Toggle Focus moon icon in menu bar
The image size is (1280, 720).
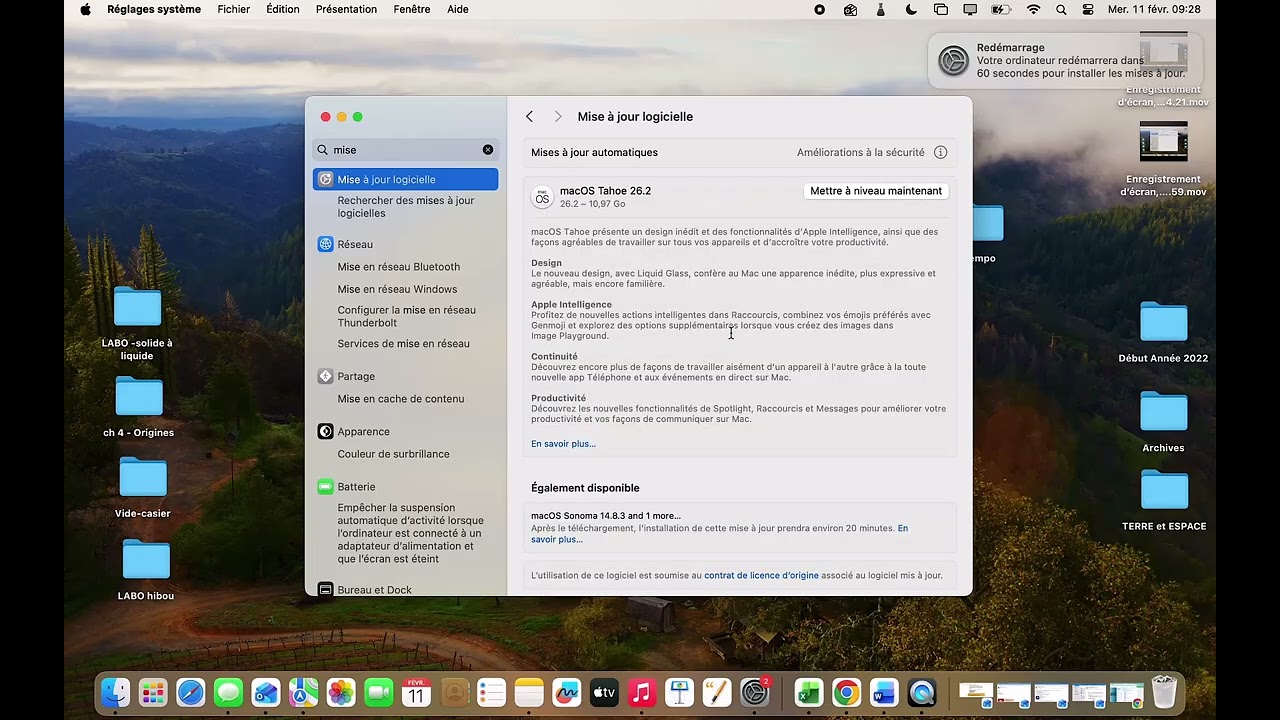(911, 9)
